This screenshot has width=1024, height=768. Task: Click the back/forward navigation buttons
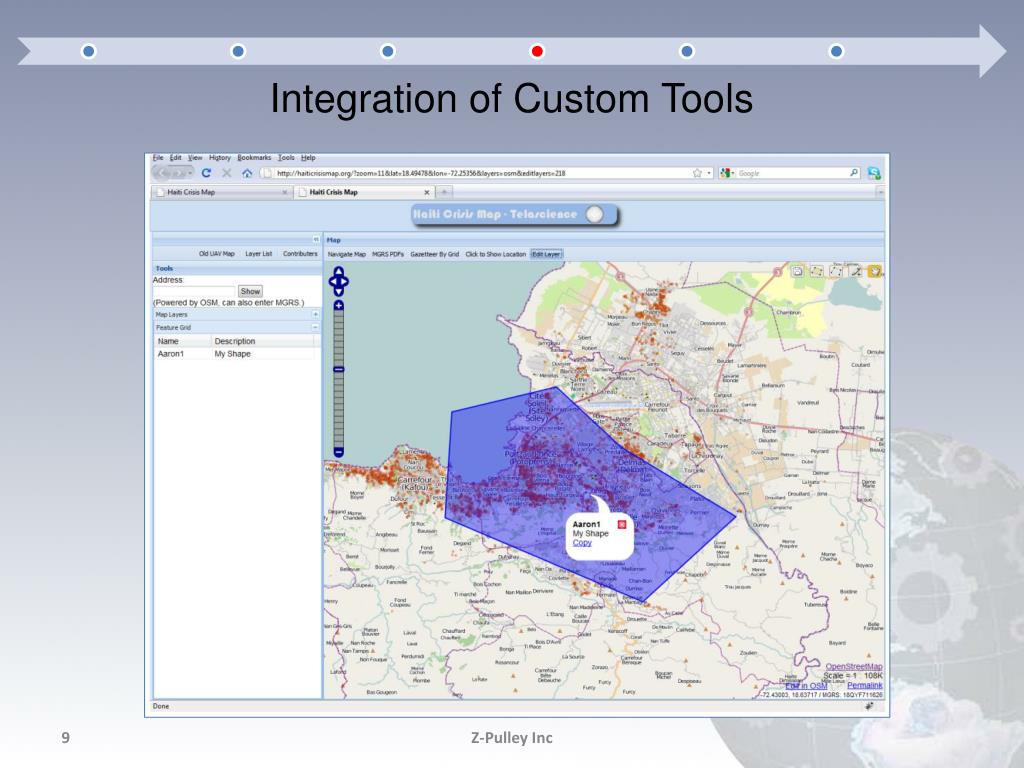pos(172,173)
